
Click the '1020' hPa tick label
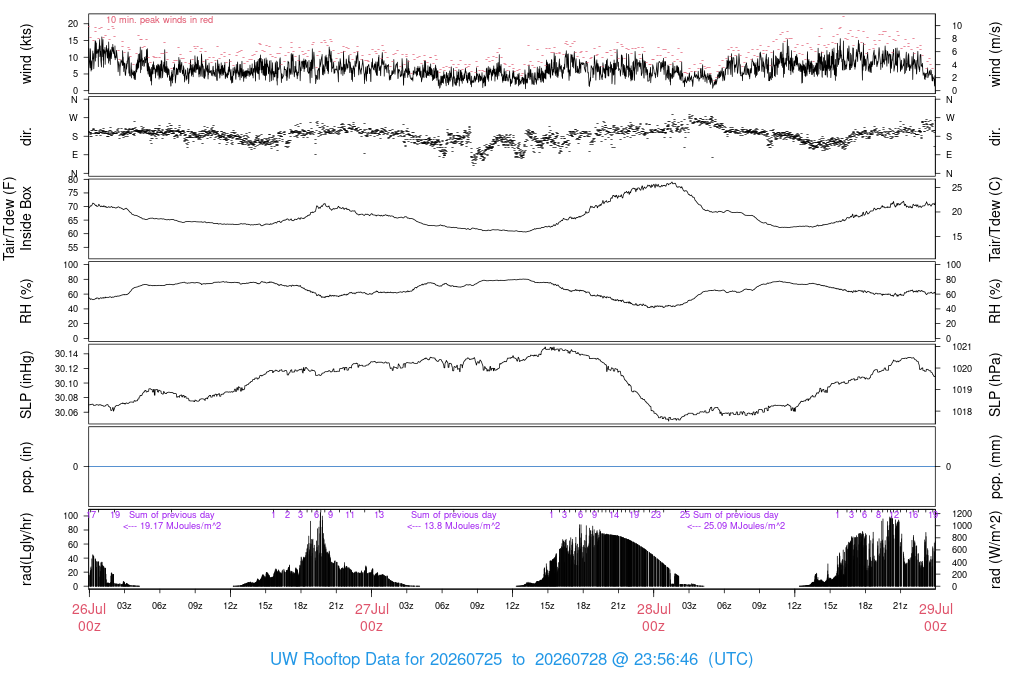coord(962,368)
